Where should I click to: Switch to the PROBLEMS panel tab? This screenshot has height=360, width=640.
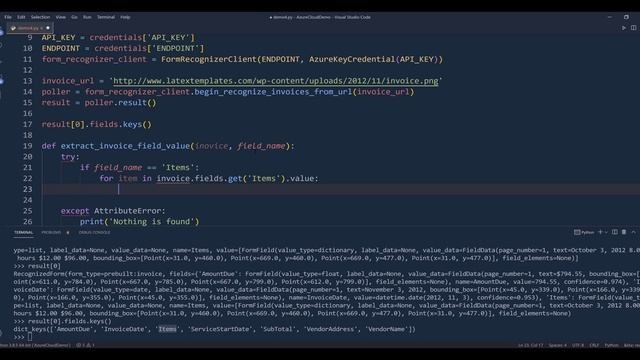click(x=51, y=232)
